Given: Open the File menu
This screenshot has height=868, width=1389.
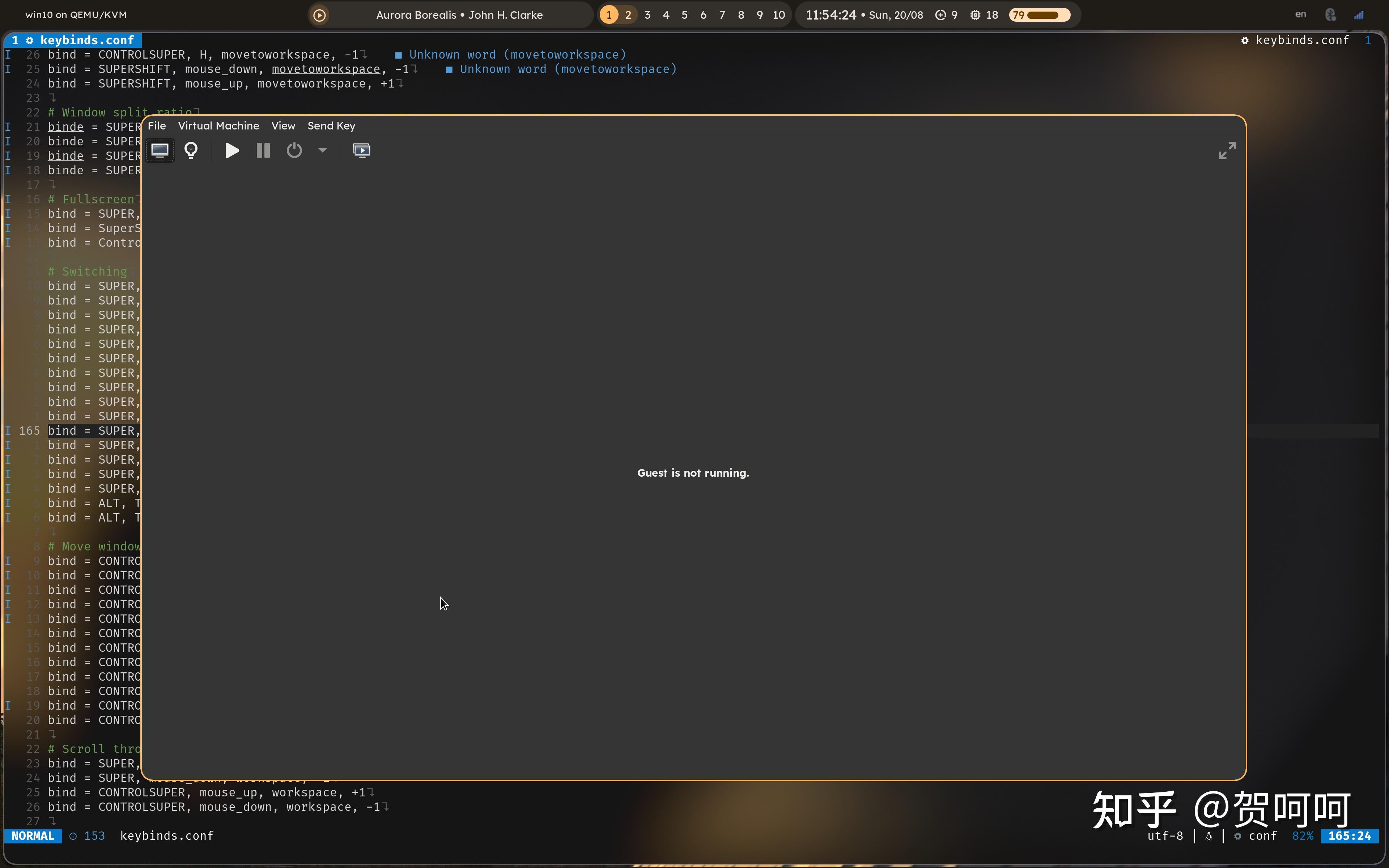Looking at the screenshot, I should pyautogui.click(x=157, y=126).
